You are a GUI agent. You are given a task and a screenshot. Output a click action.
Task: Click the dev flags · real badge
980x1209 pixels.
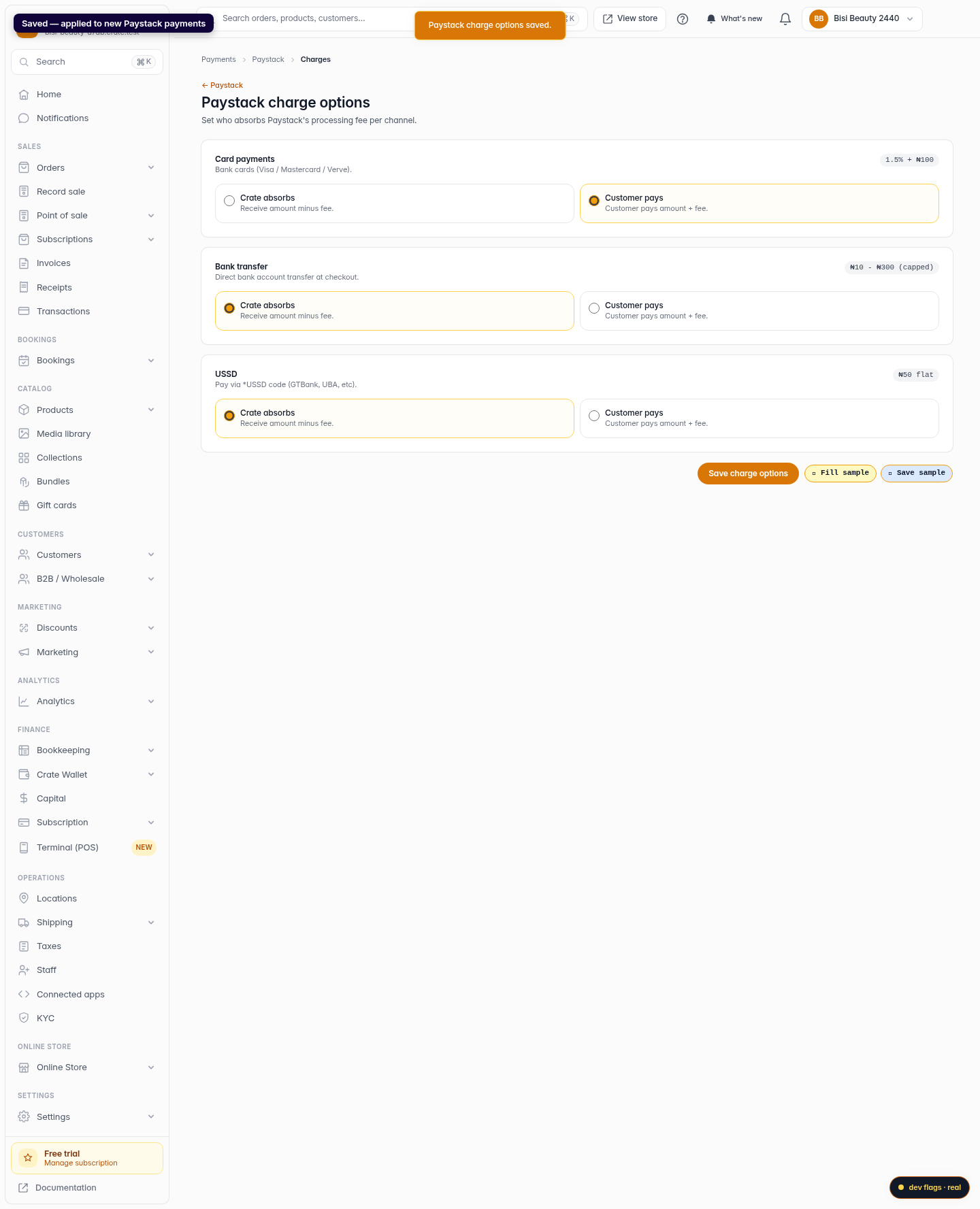coord(930,1188)
